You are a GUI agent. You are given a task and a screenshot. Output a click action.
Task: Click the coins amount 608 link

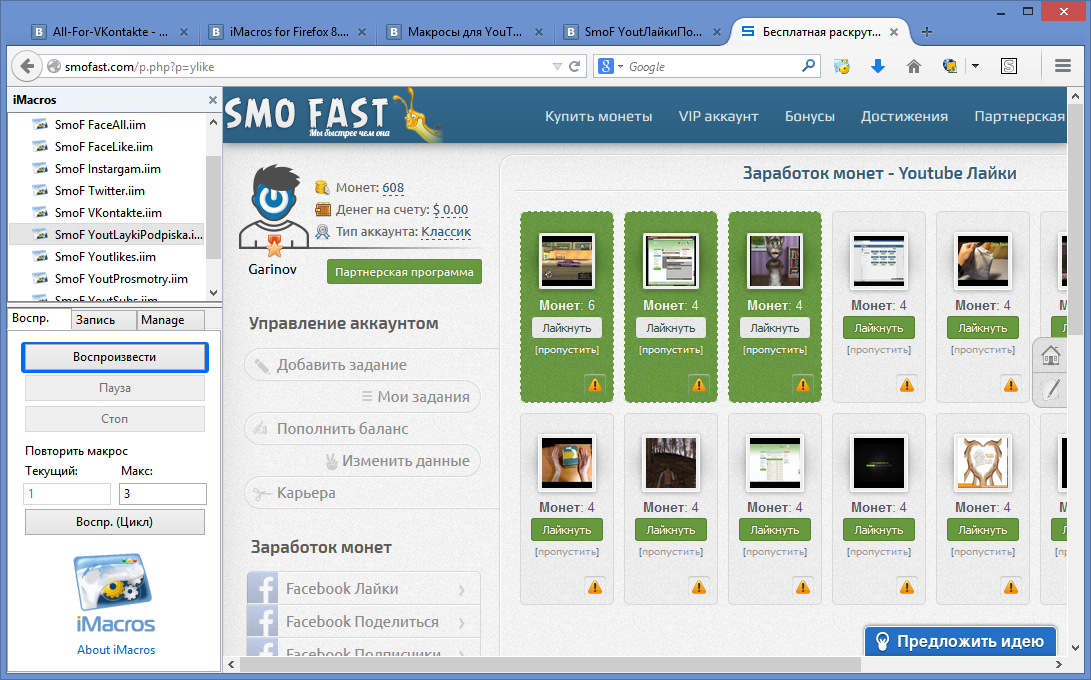click(x=393, y=188)
